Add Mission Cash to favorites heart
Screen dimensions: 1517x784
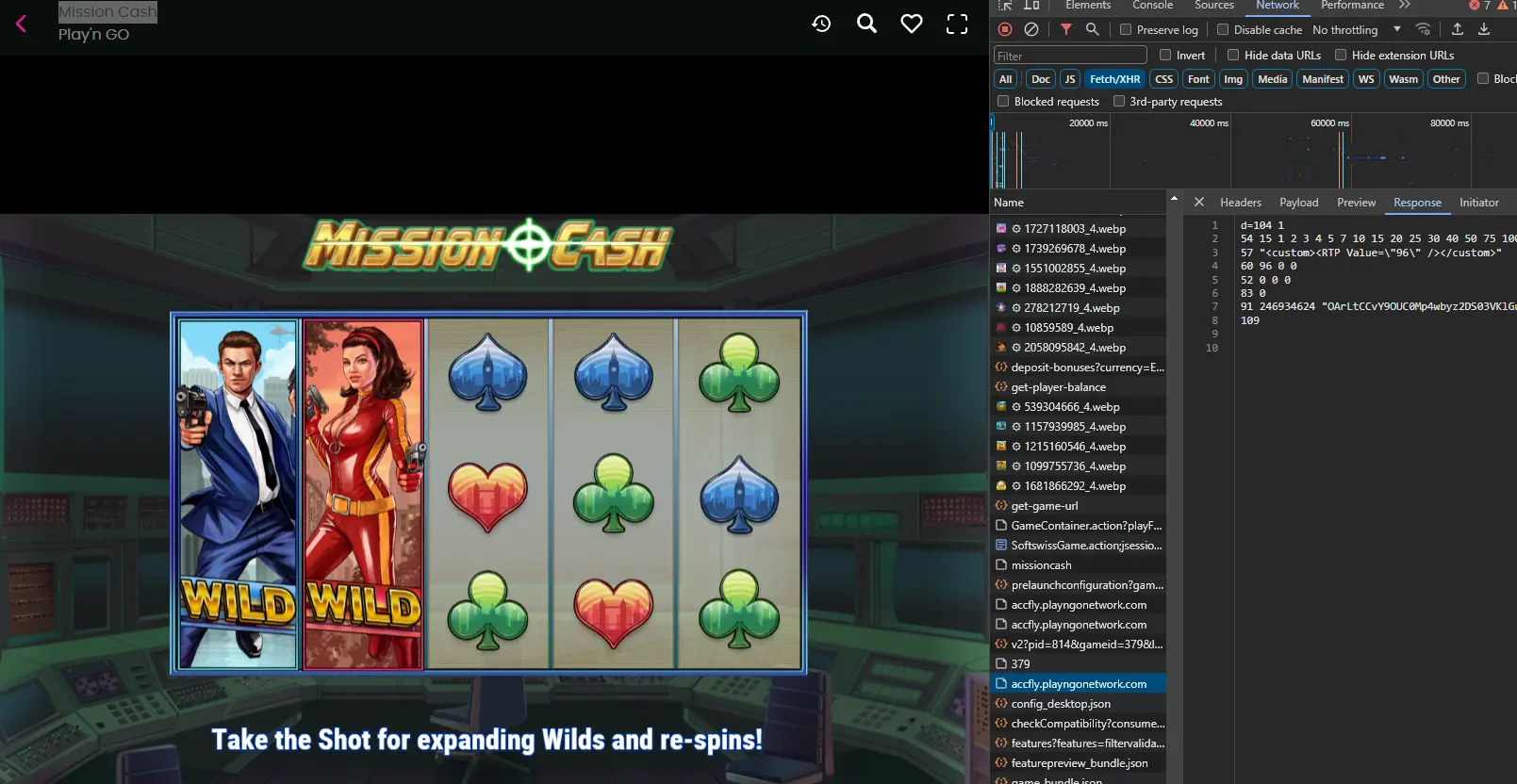(x=912, y=24)
